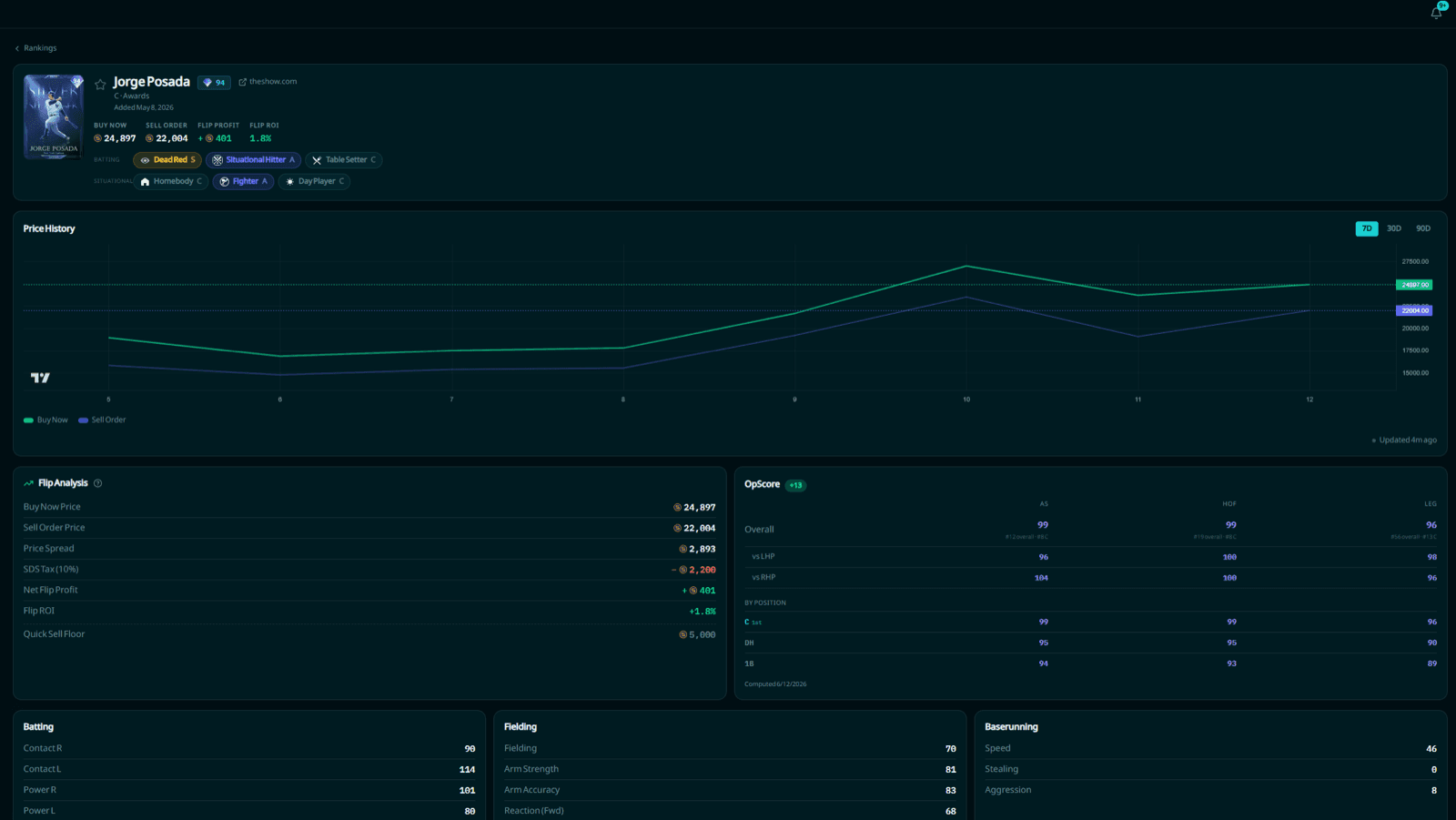Image resolution: width=1456 pixels, height=820 pixels.
Task: Select the HOF column header in OpScore
Action: 1229,504
